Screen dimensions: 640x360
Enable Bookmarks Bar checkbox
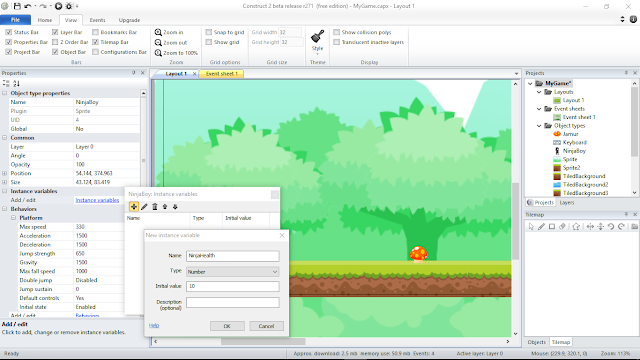pyautogui.click(x=96, y=32)
